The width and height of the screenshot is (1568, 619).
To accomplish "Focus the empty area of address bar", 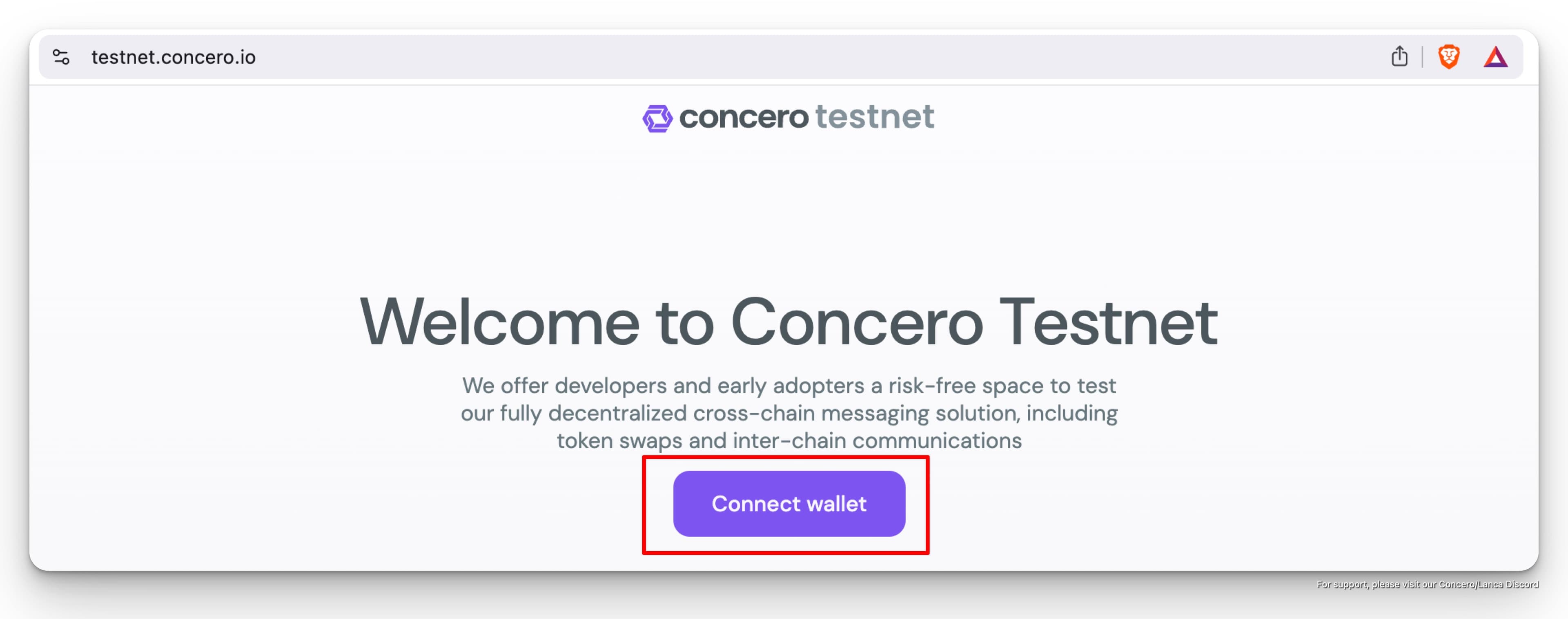I will (791, 57).
